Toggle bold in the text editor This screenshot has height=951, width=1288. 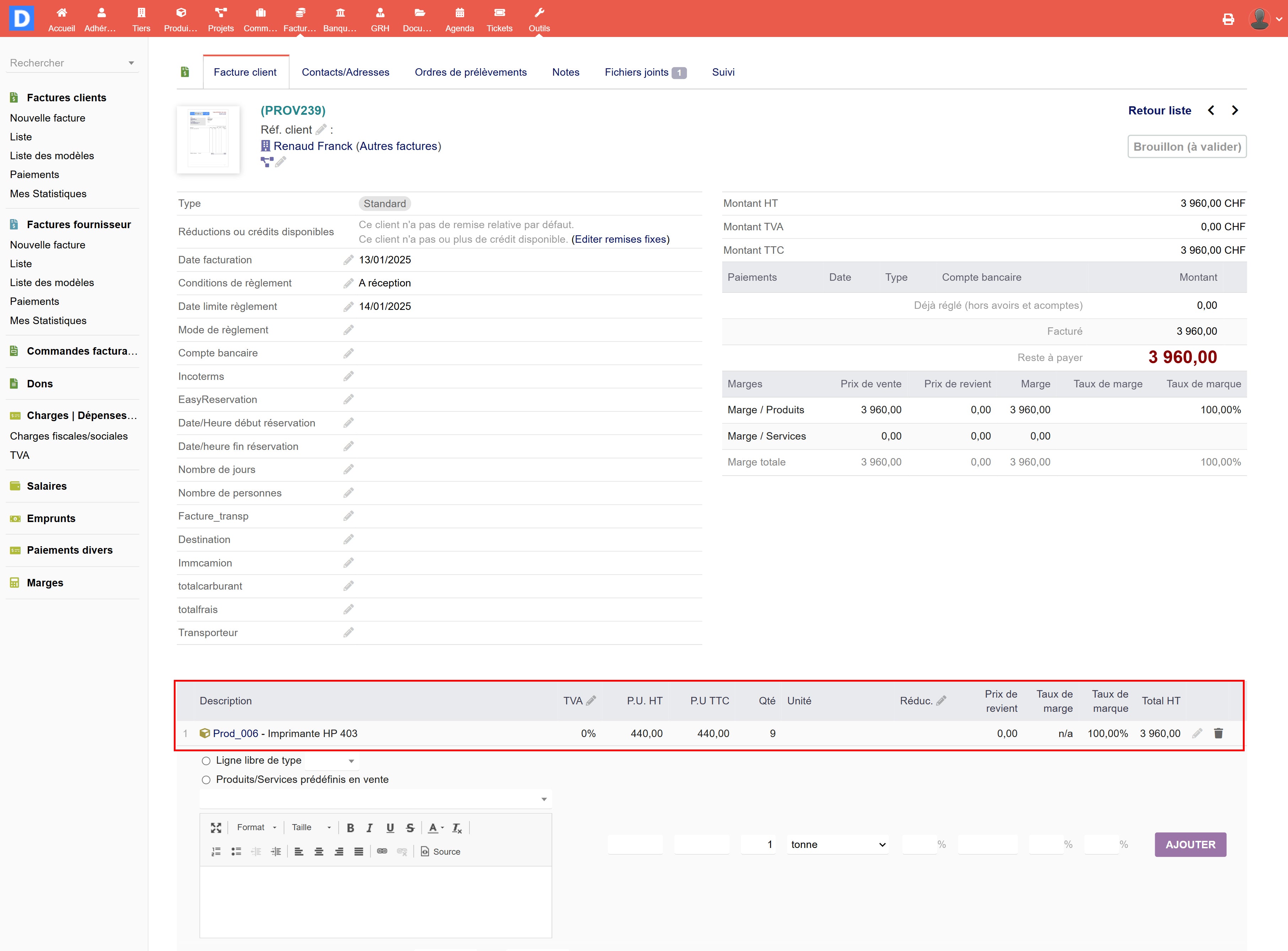(350, 828)
